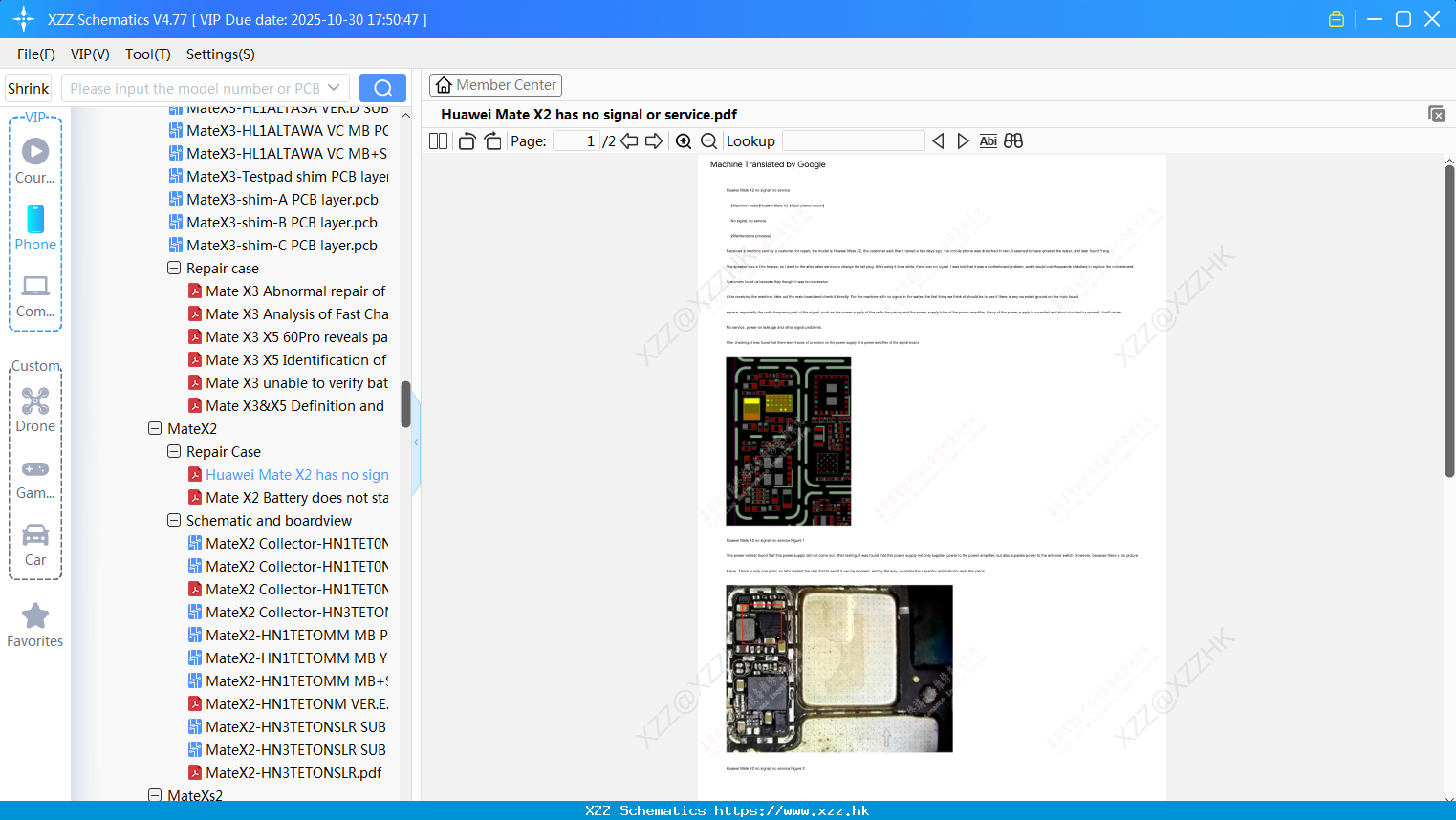Open Mate X3 unable to verify battery PDF
Screen dimensions: 1456x820
288,383
